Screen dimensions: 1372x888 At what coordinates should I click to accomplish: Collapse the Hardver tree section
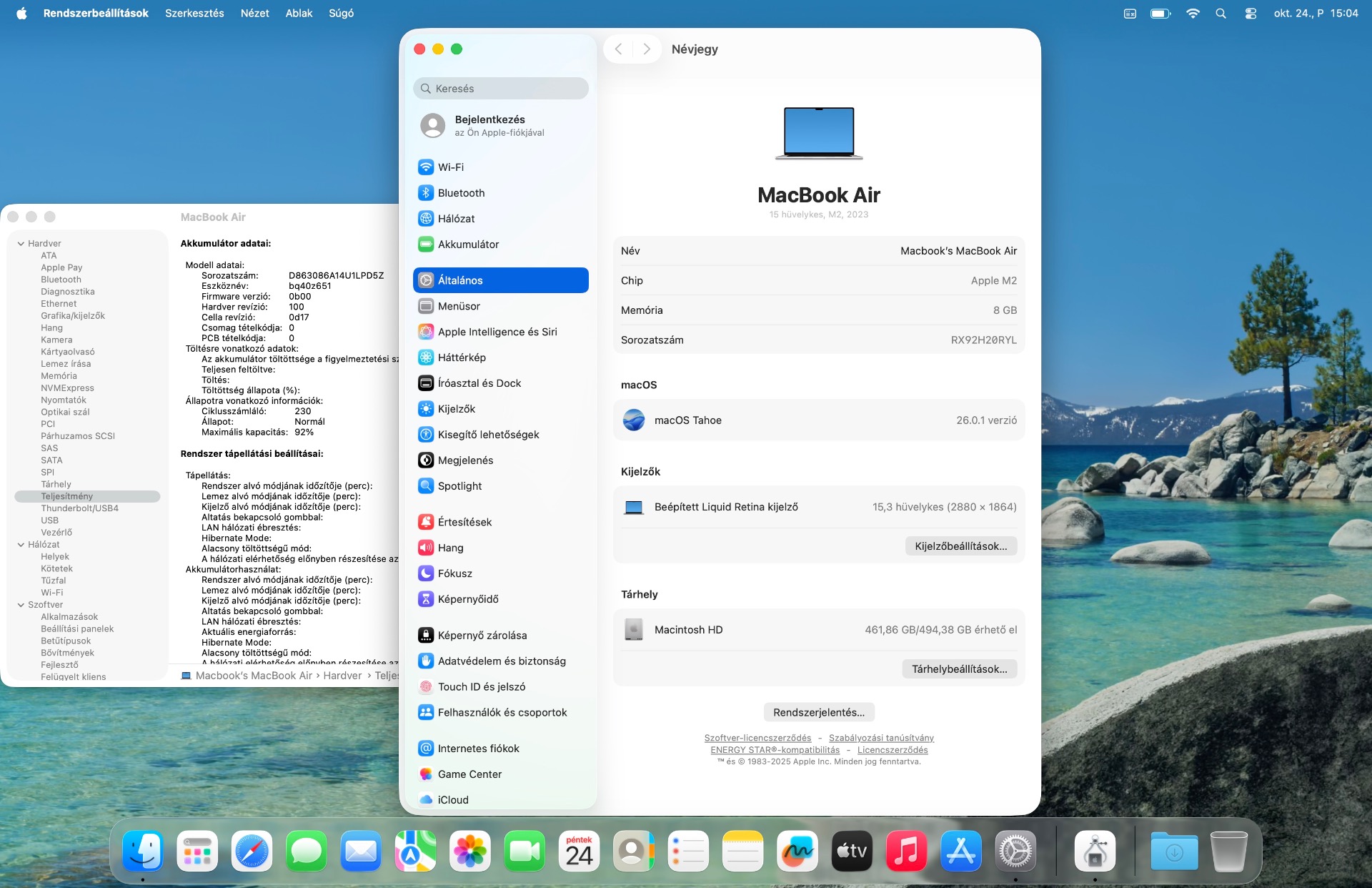coord(21,244)
